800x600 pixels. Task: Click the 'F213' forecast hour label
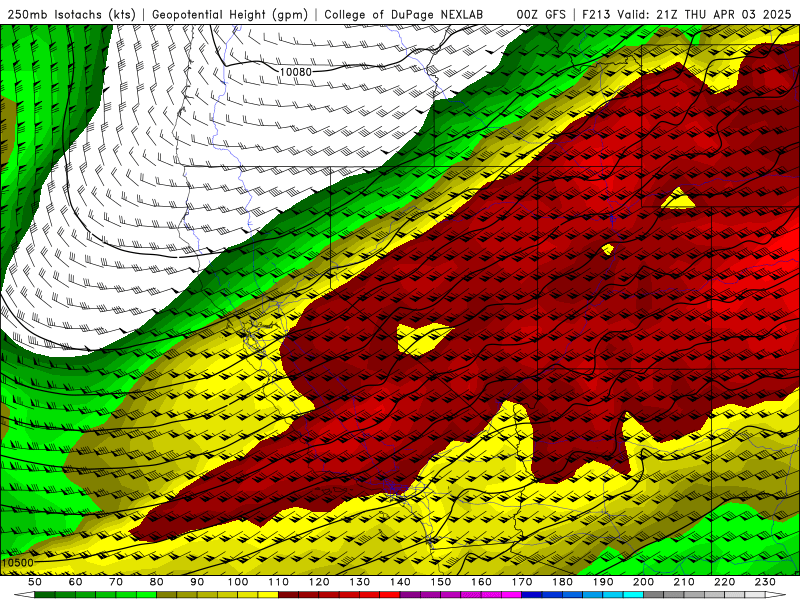click(x=596, y=14)
